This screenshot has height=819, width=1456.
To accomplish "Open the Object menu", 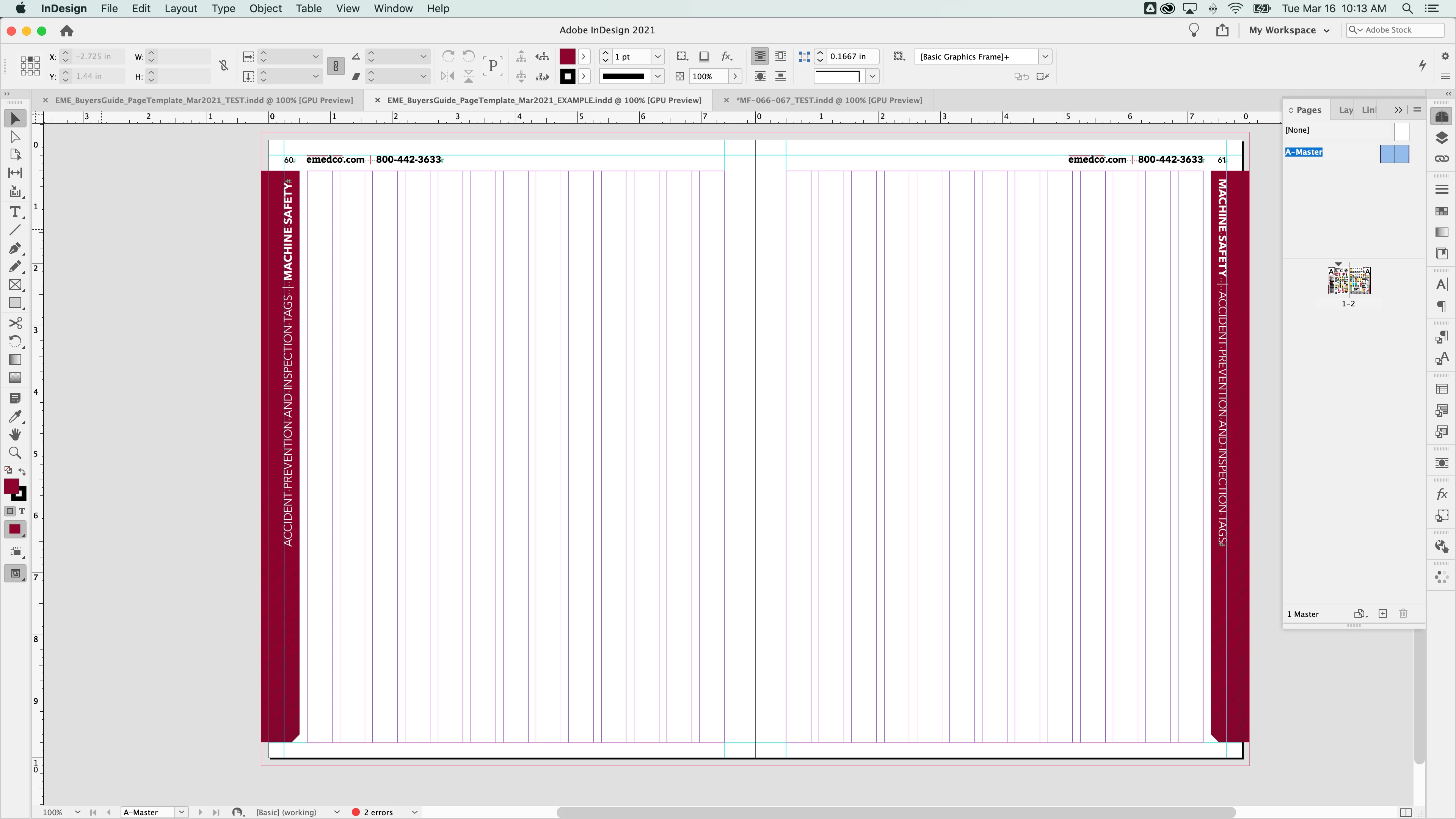I will point(265,8).
